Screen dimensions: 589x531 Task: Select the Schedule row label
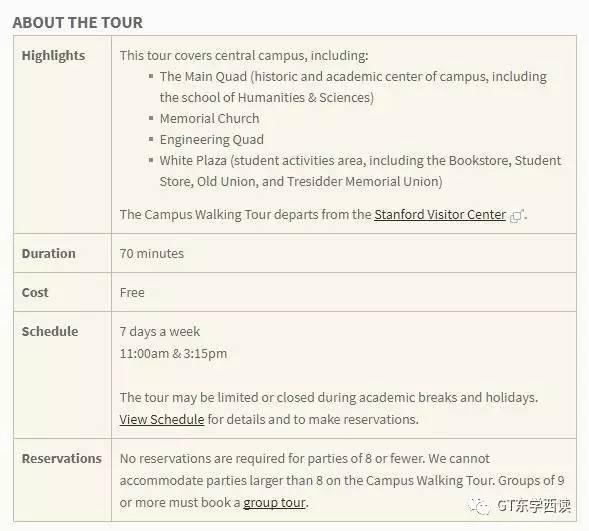click(50, 332)
